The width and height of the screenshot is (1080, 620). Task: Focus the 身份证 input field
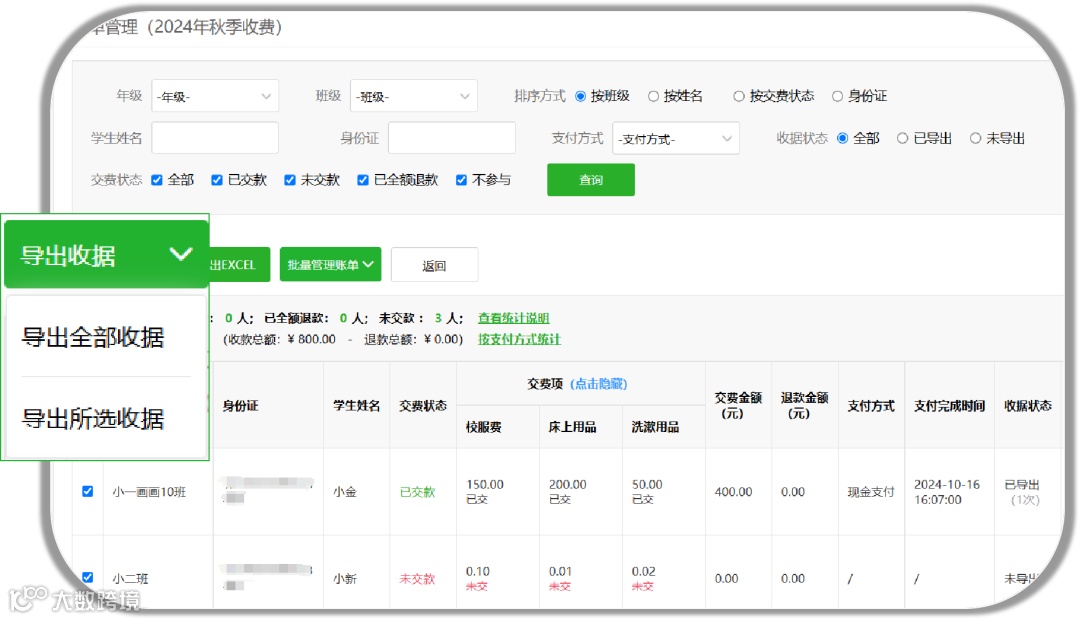click(452, 138)
